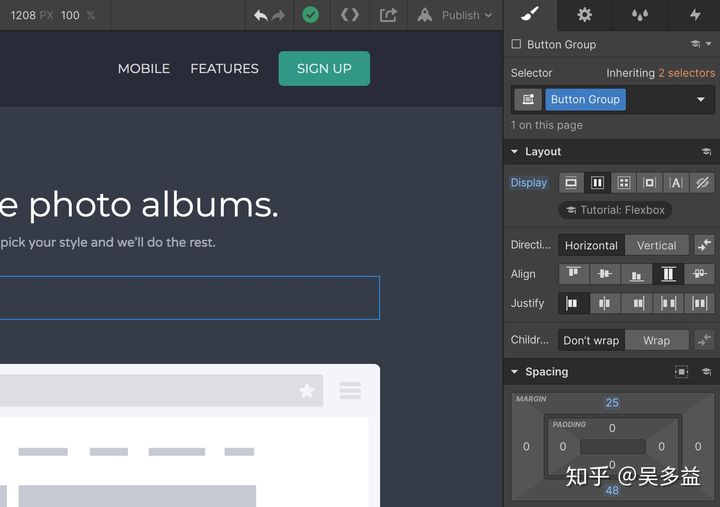This screenshot has height=507, width=720.
Task: Click the 2 selectors inheriting link
Action: pyautogui.click(x=686, y=73)
